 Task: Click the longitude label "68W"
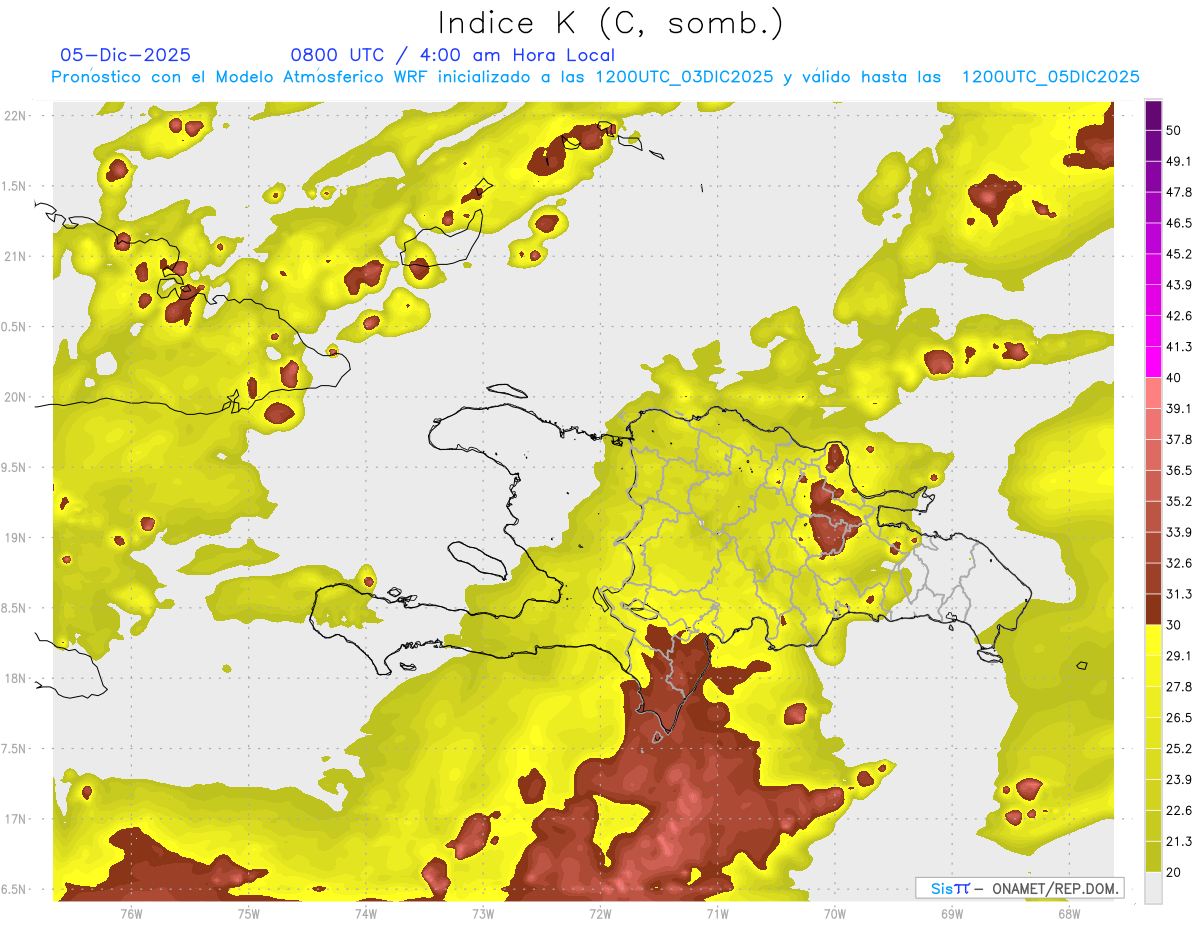[x=1068, y=913]
